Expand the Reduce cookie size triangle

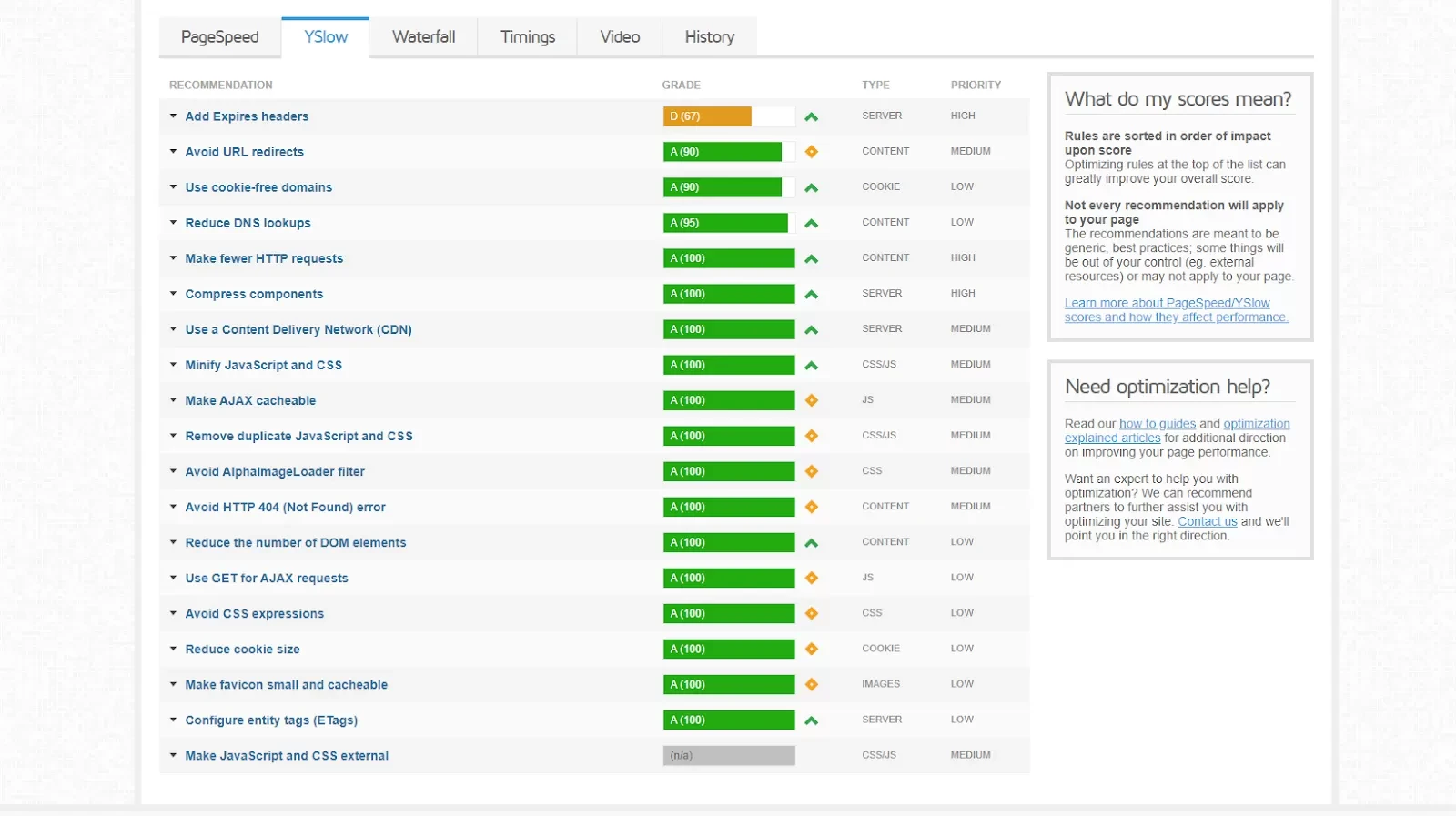[173, 648]
